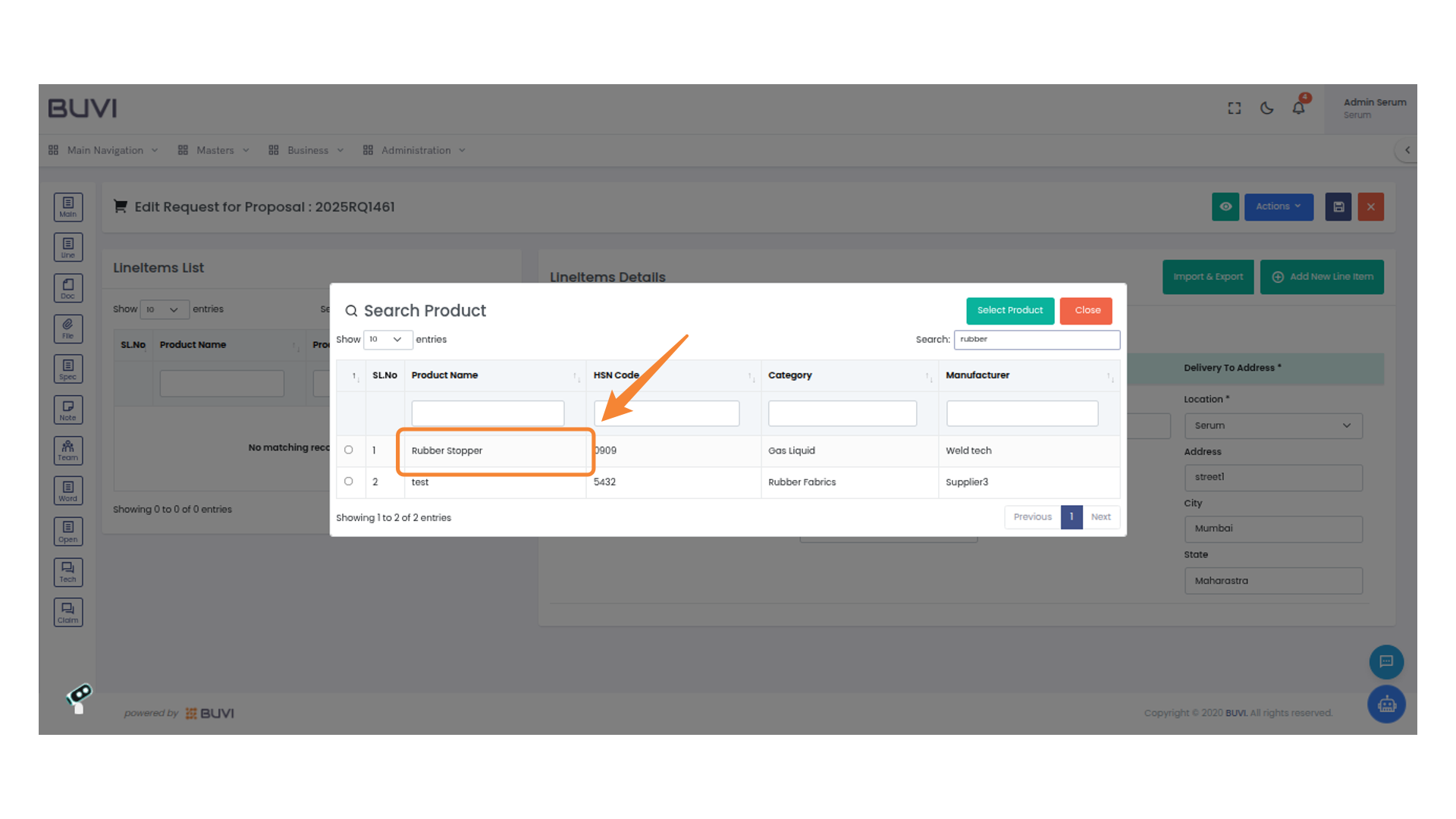Click the save disk icon
Image resolution: width=1456 pixels, height=819 pixels.
1338,207
